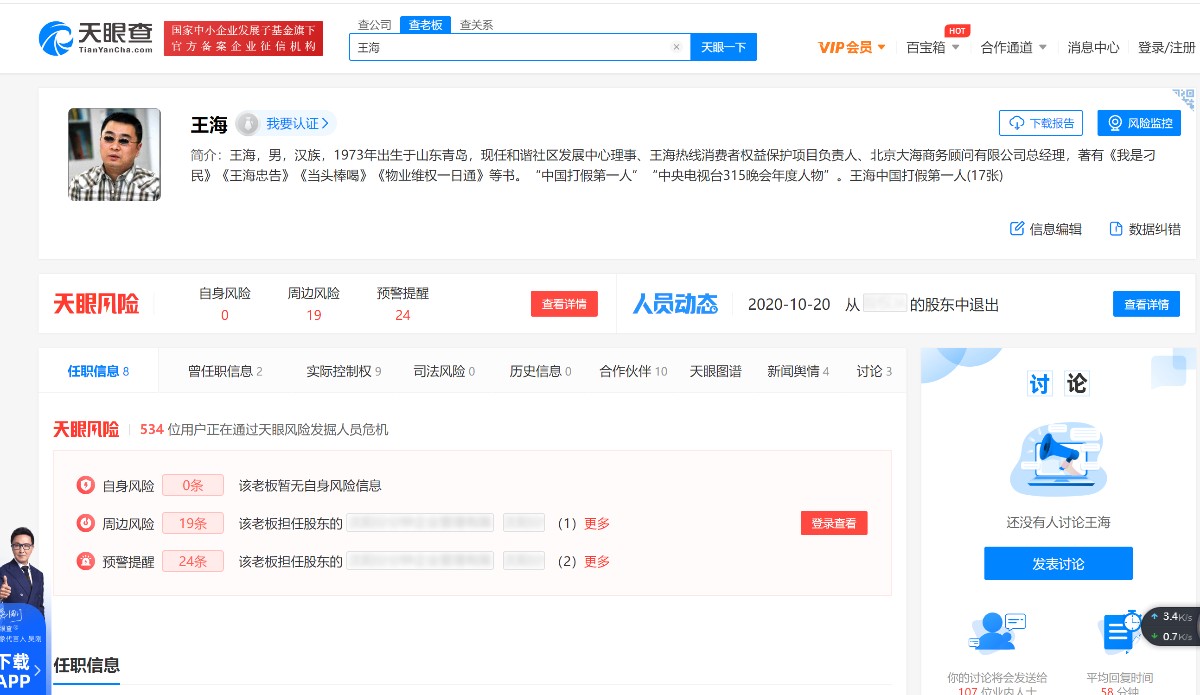
Task: Switch to 任职信息 tab
Action: (x=98, y=371)
